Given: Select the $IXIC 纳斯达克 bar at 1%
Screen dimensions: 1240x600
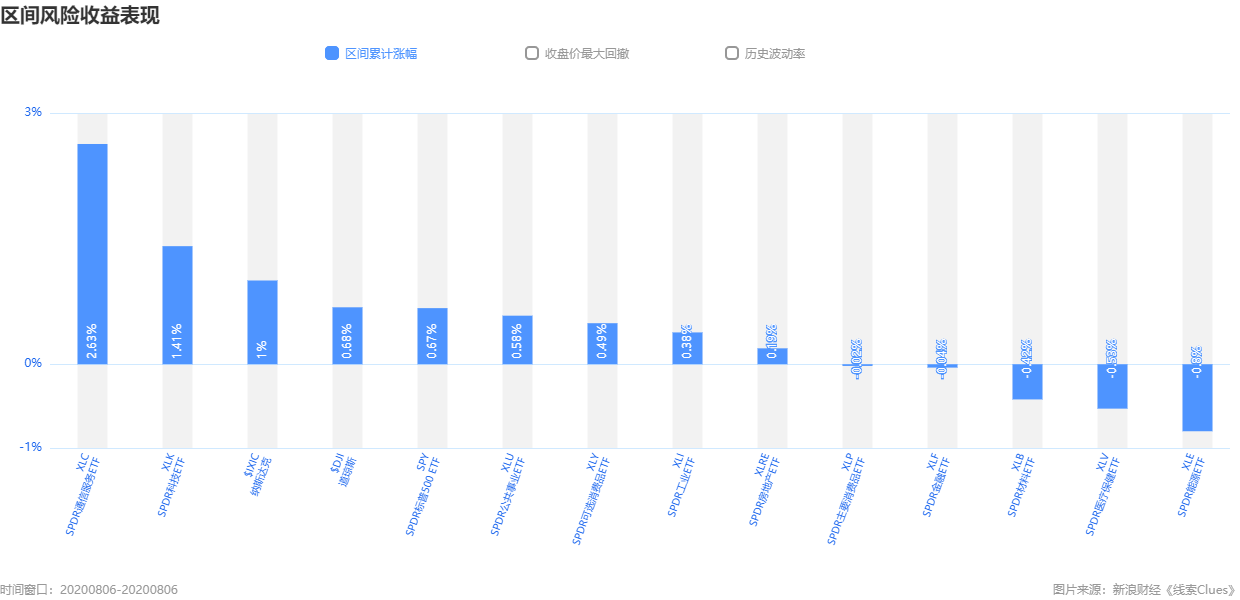Looking at the screenshot, I should [x=262, y=322].
